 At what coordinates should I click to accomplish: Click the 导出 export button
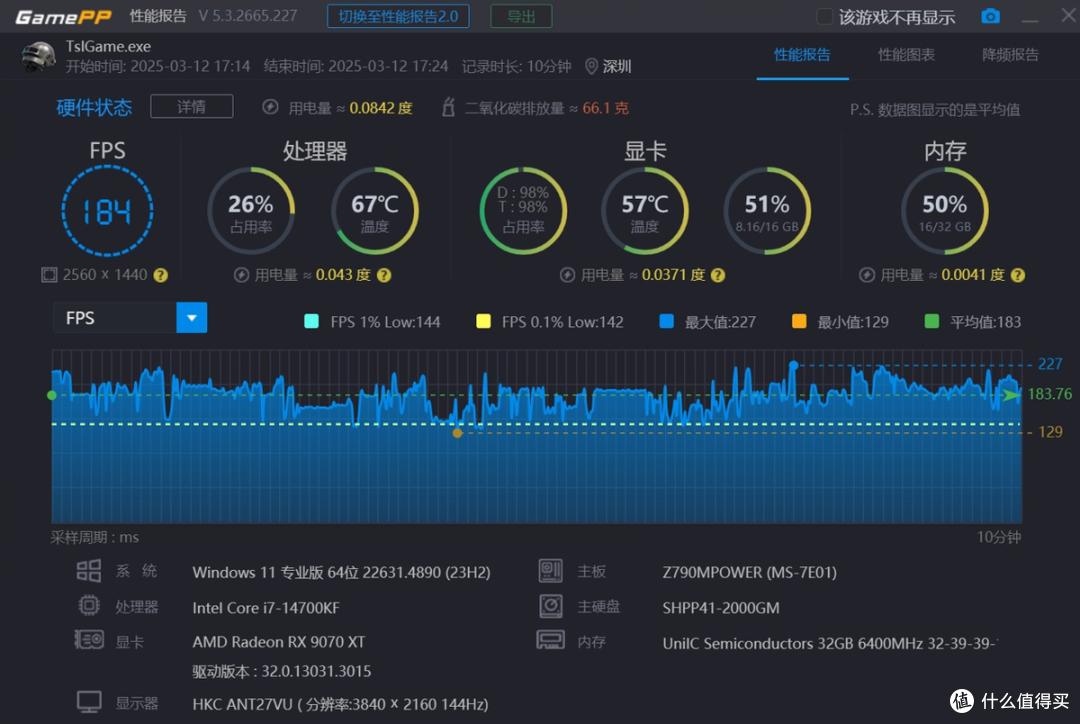[x=521, y=17]
